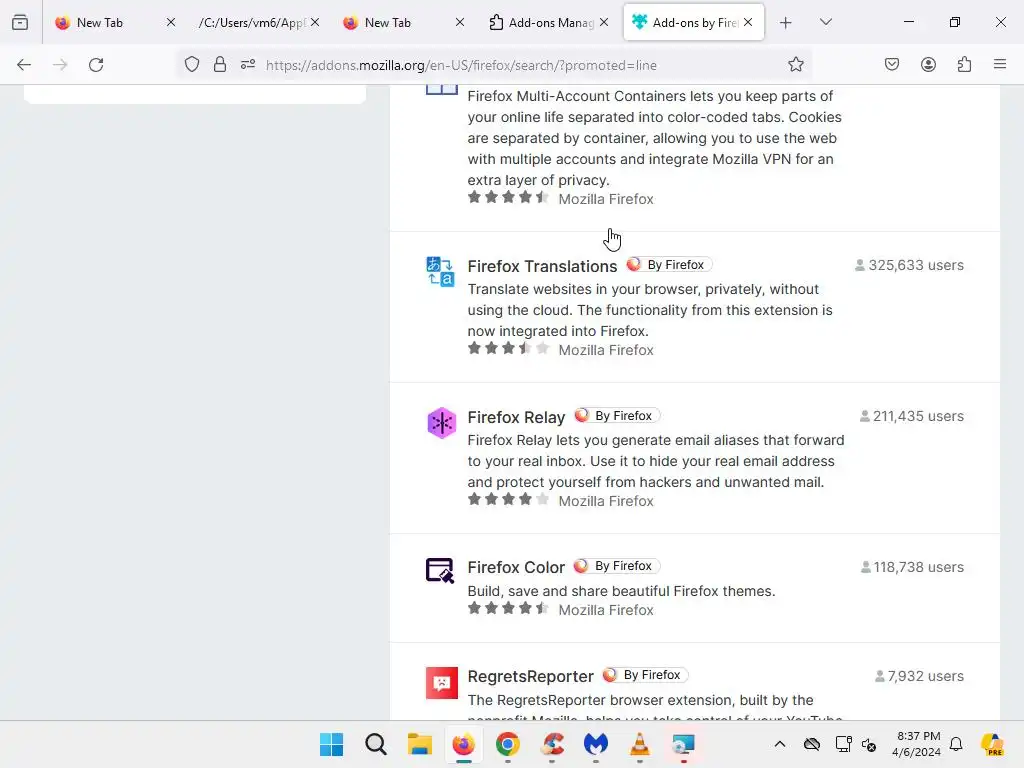
Task: Open Firefox Color extension title
Action: pos(516,568)
